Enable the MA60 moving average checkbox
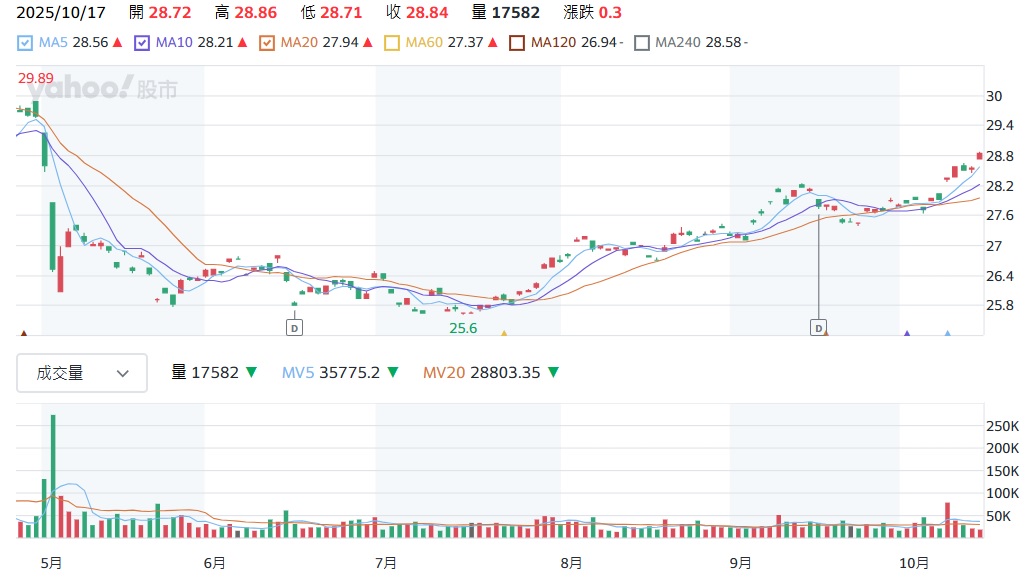Viewport: 1028px width, 579px height. click(x=392, y=43)
